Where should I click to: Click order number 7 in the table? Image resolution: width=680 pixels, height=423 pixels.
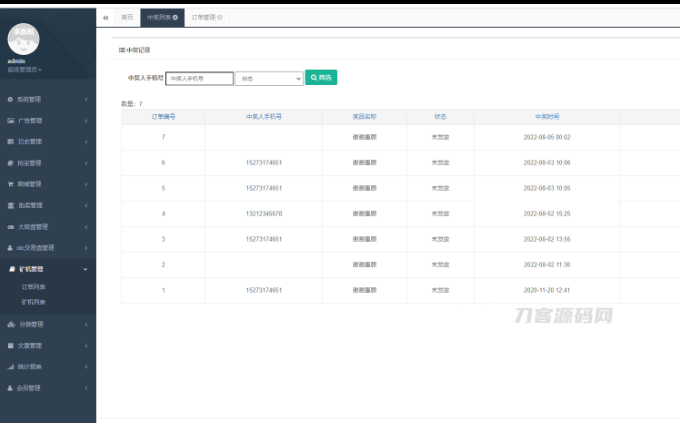click(x=163, y=137)
